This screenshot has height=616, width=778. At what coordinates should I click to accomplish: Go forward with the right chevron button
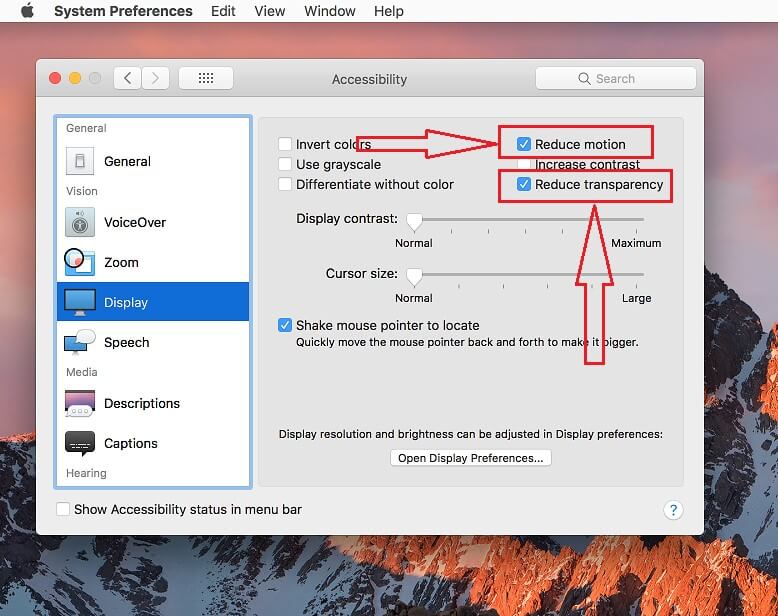tap(155, 78)
